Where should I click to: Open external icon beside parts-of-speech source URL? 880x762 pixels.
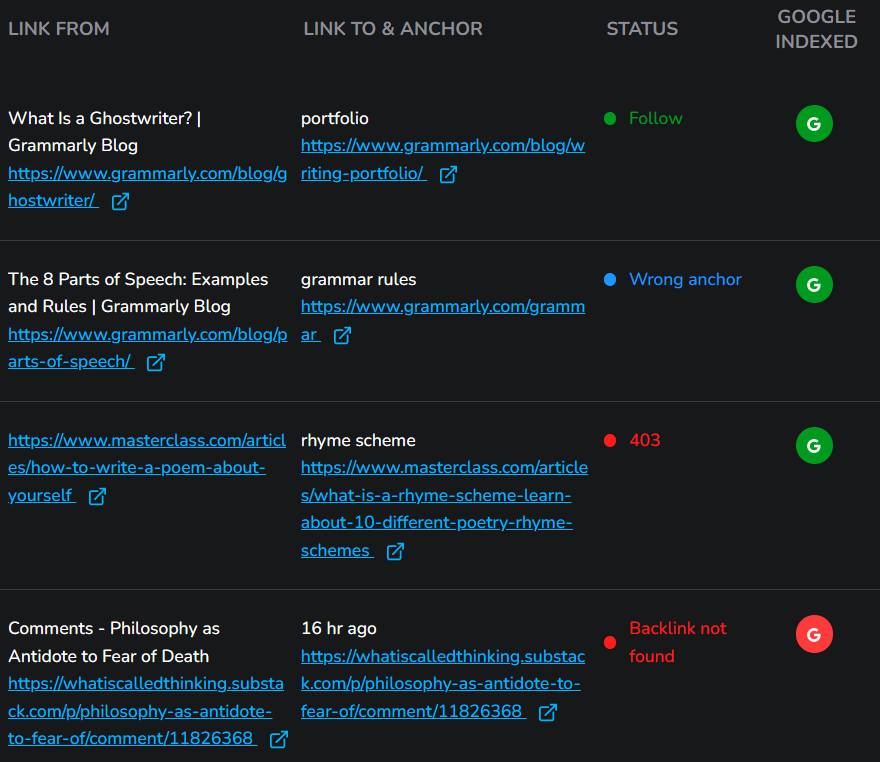click(155, 362)
